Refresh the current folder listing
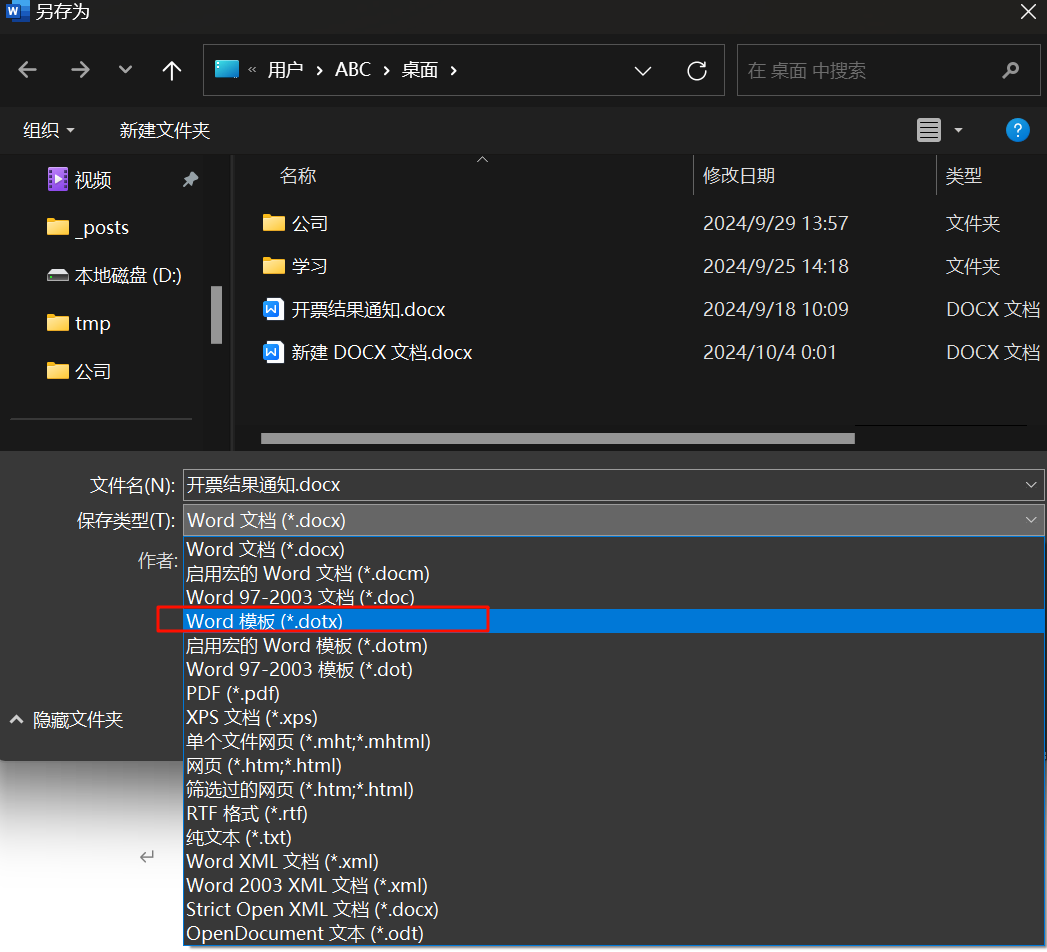Screen dimensions: 1047x952 [697, 70]
